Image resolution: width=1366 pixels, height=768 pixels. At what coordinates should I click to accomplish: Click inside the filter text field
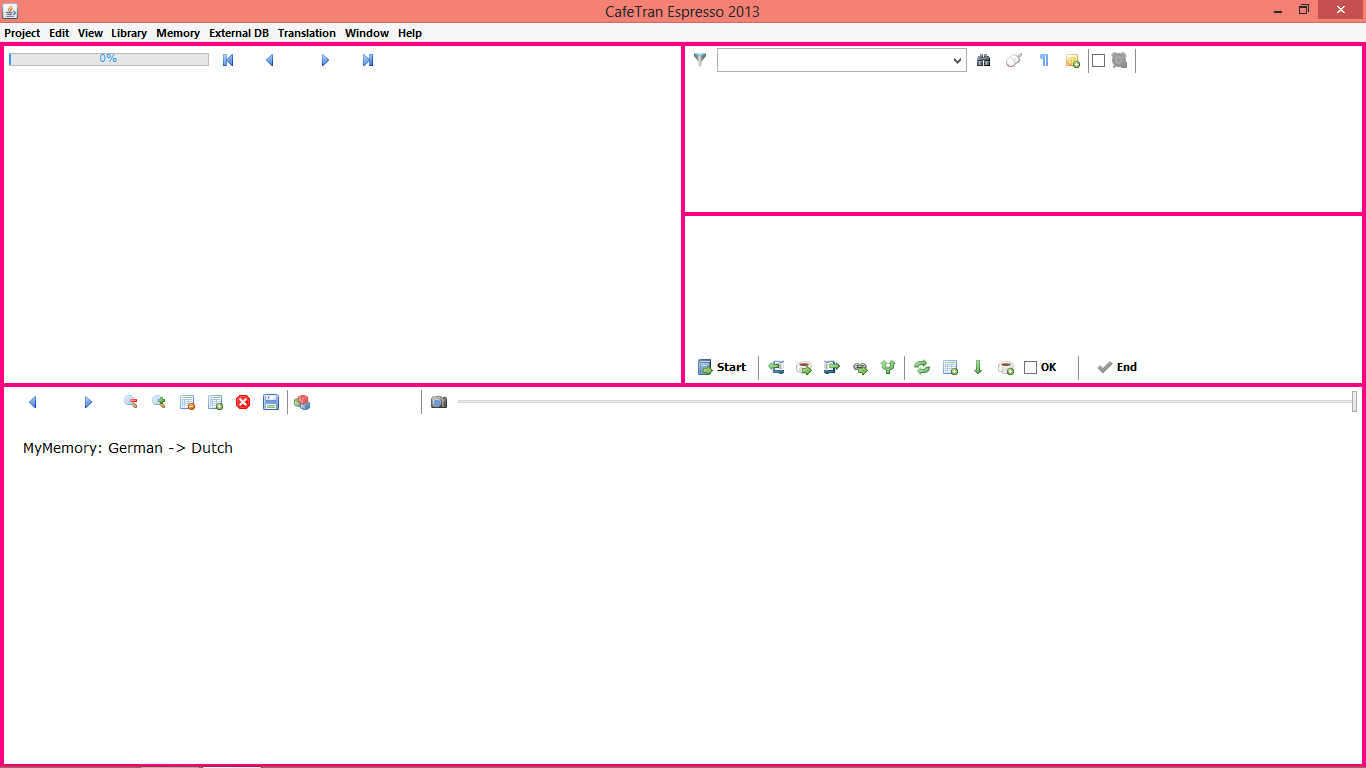point(832,61)
